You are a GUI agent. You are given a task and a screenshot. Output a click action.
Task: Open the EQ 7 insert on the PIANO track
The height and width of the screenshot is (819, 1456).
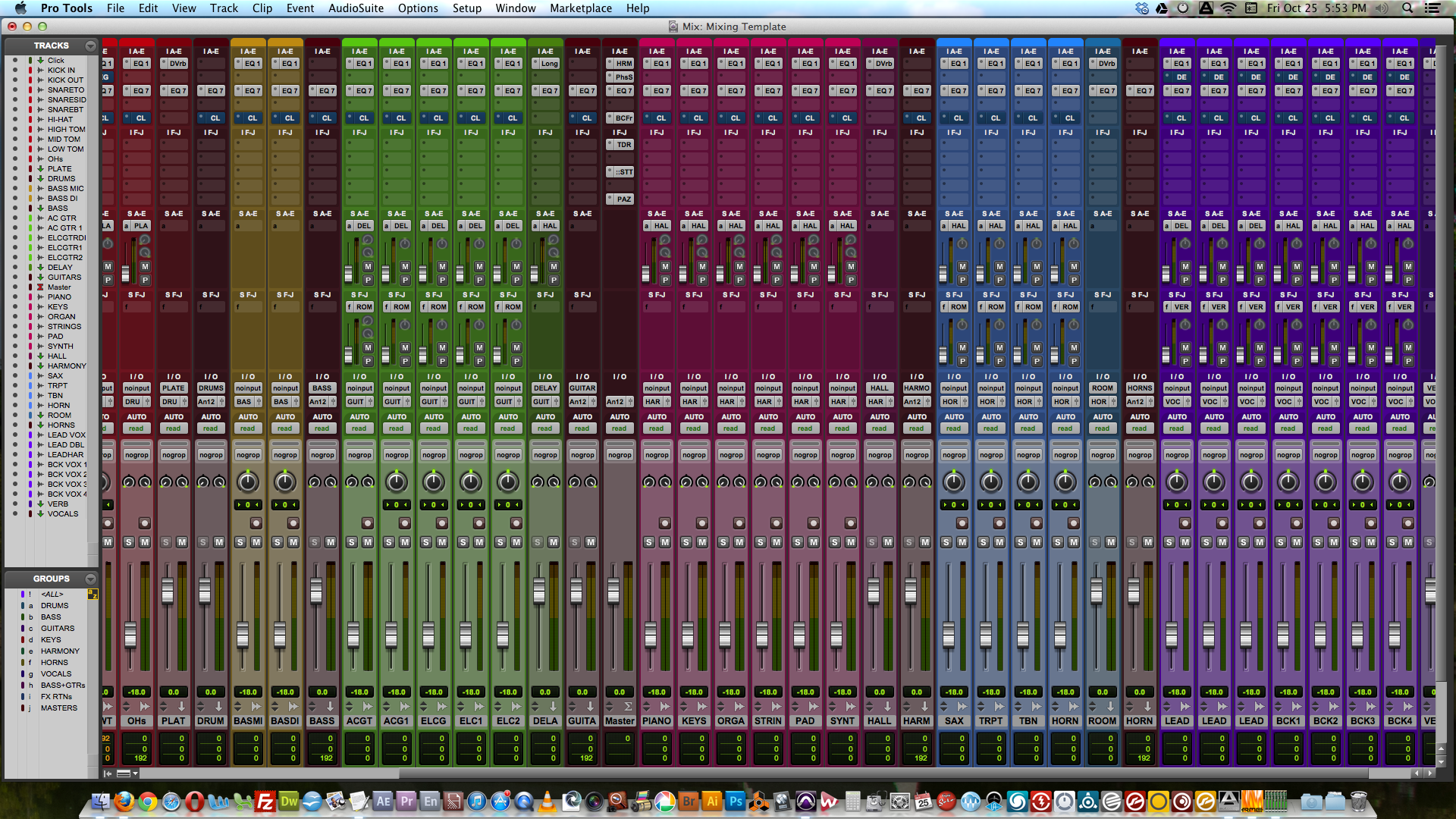657,90
